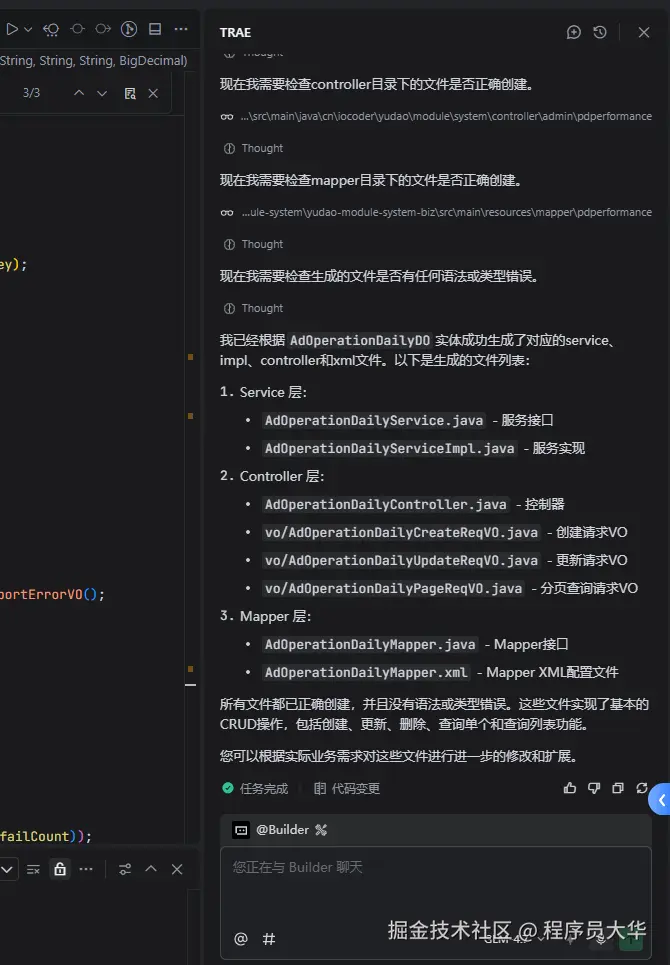Open bottom panel more actions menu
The height and width of the screenshot is (965, 670).
86,869
